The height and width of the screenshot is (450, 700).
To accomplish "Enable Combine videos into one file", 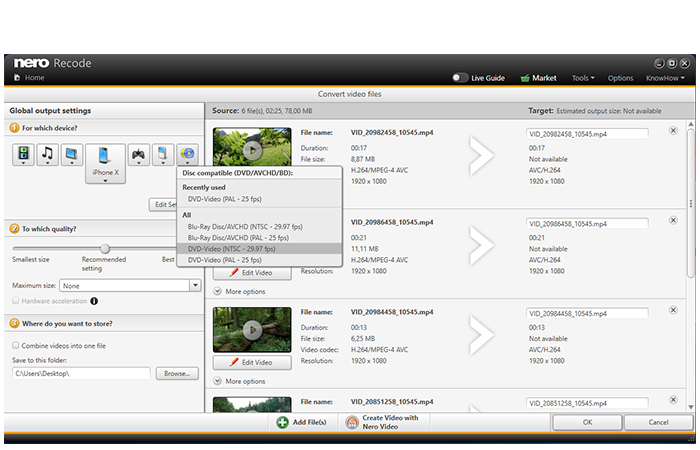I will 16,345.
